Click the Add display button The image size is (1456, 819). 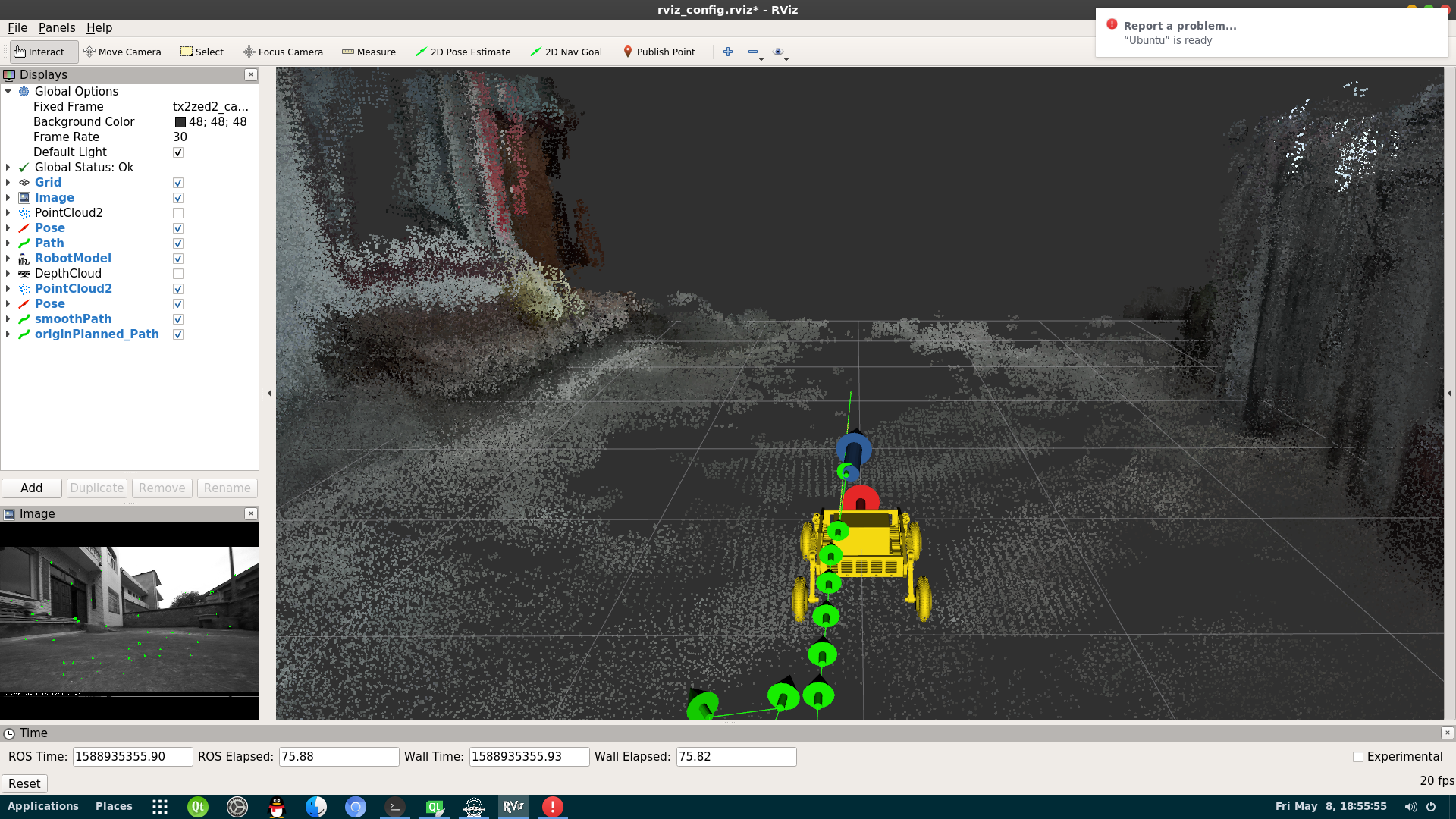click(32, 488)
